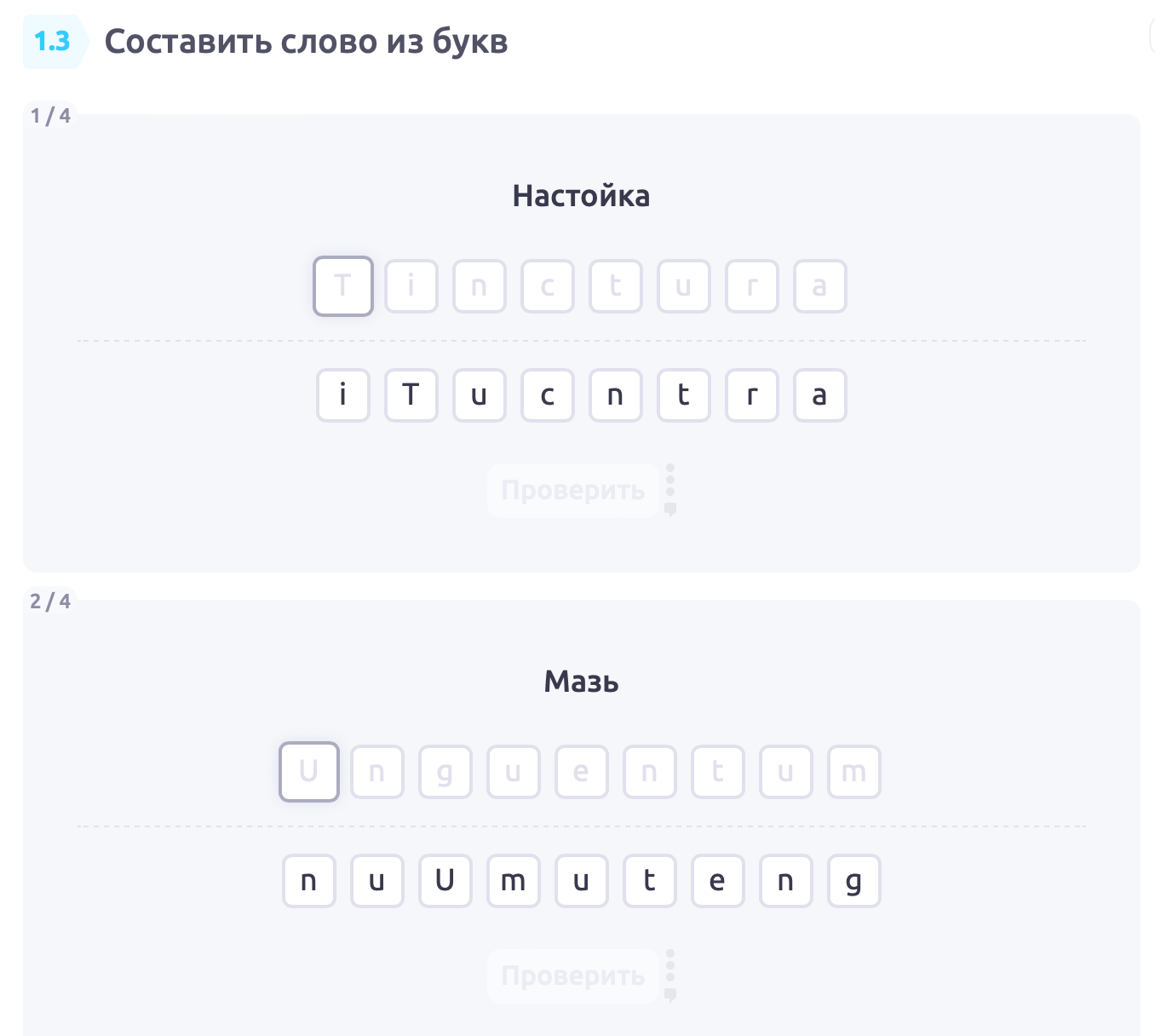The width and height of the screenshot is (1155, 1036).
Task: Open the hint dots icon beside second Проверить
Action: tap(670, 976)
